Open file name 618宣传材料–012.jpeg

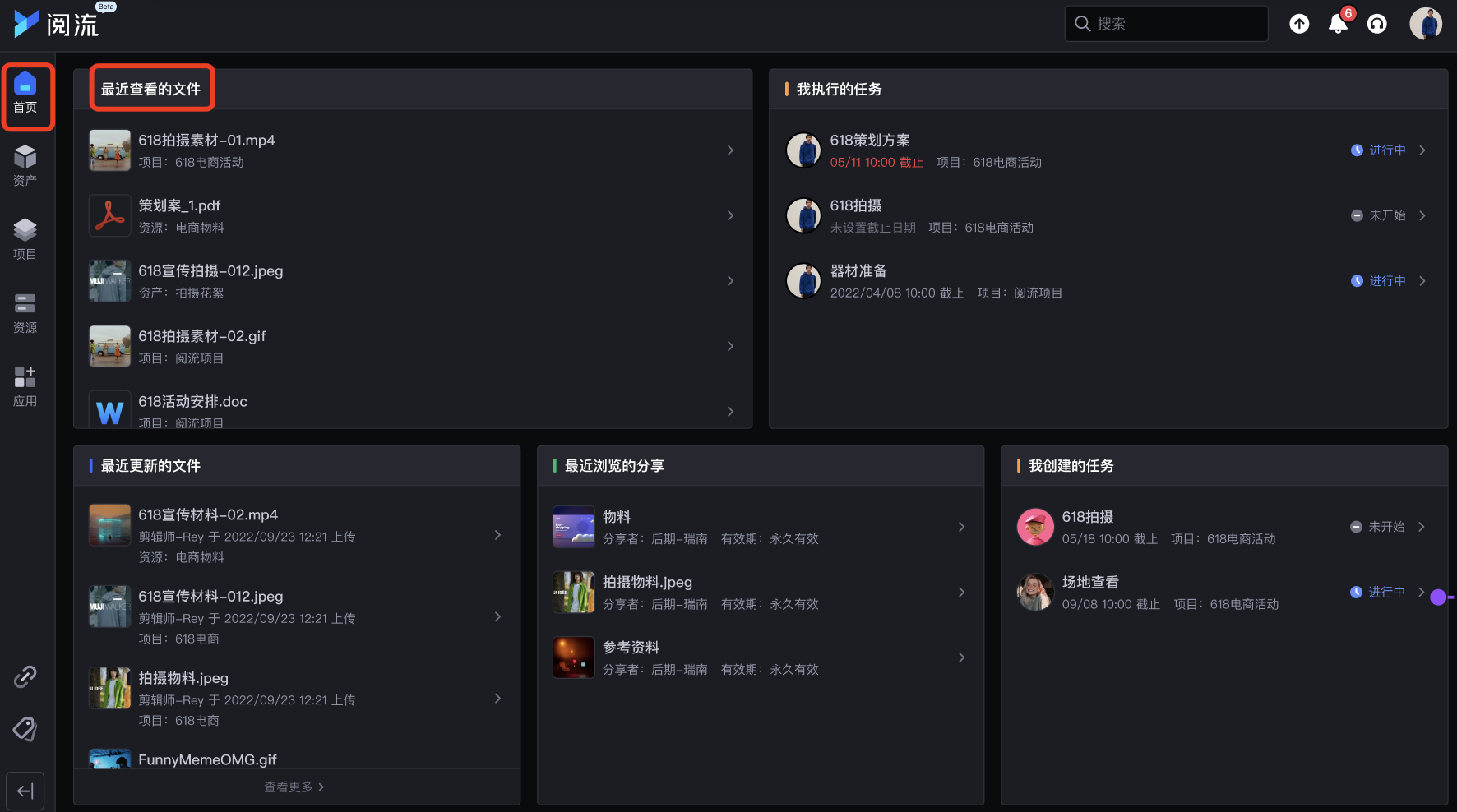point(210,597)
